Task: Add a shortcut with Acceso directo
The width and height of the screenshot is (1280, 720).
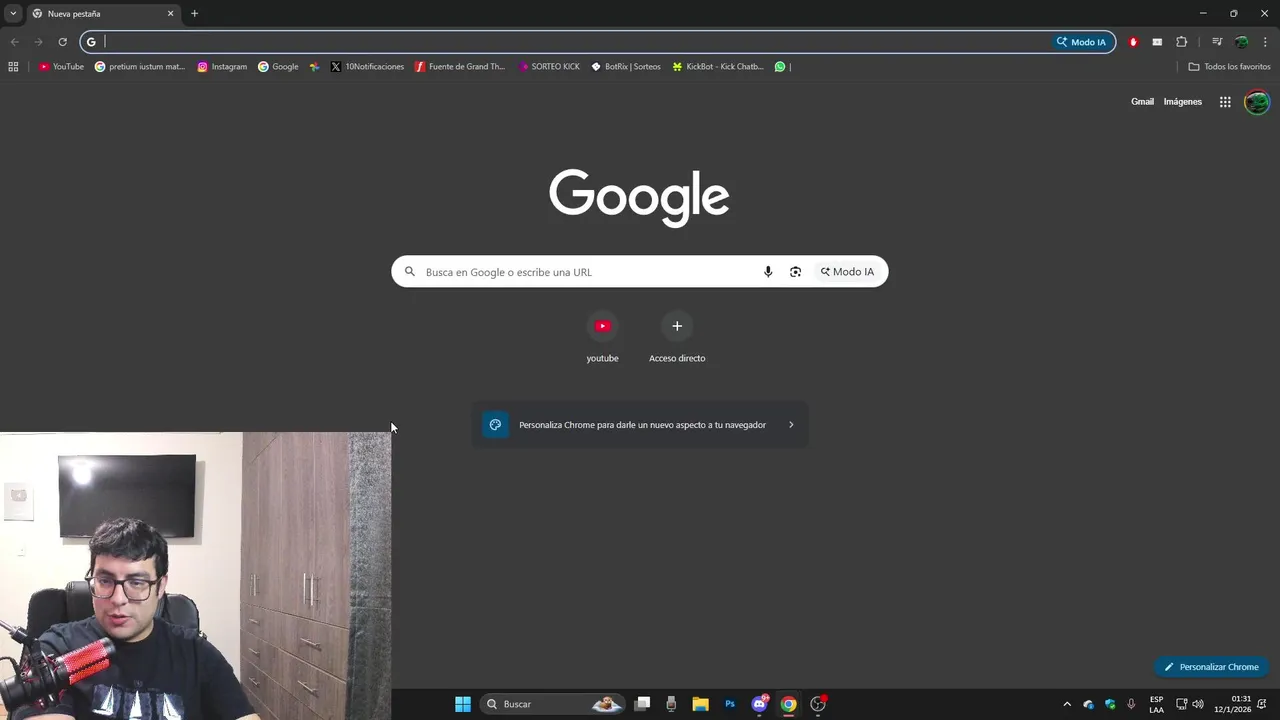Action: point(677,338)
